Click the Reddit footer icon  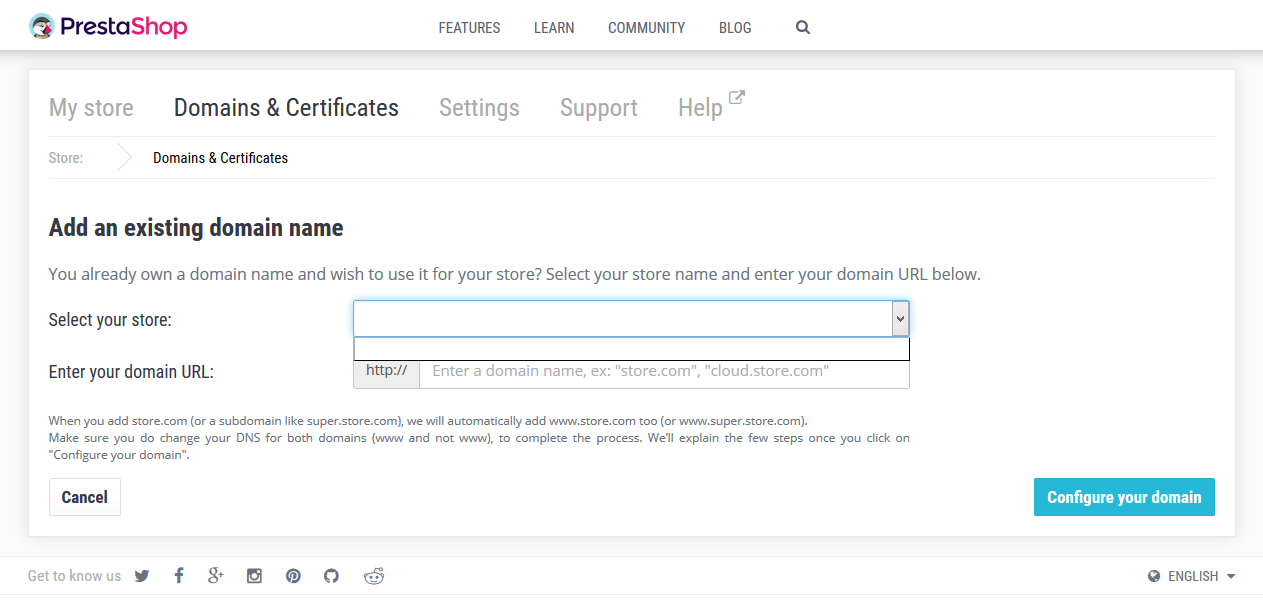coord(374,576)
